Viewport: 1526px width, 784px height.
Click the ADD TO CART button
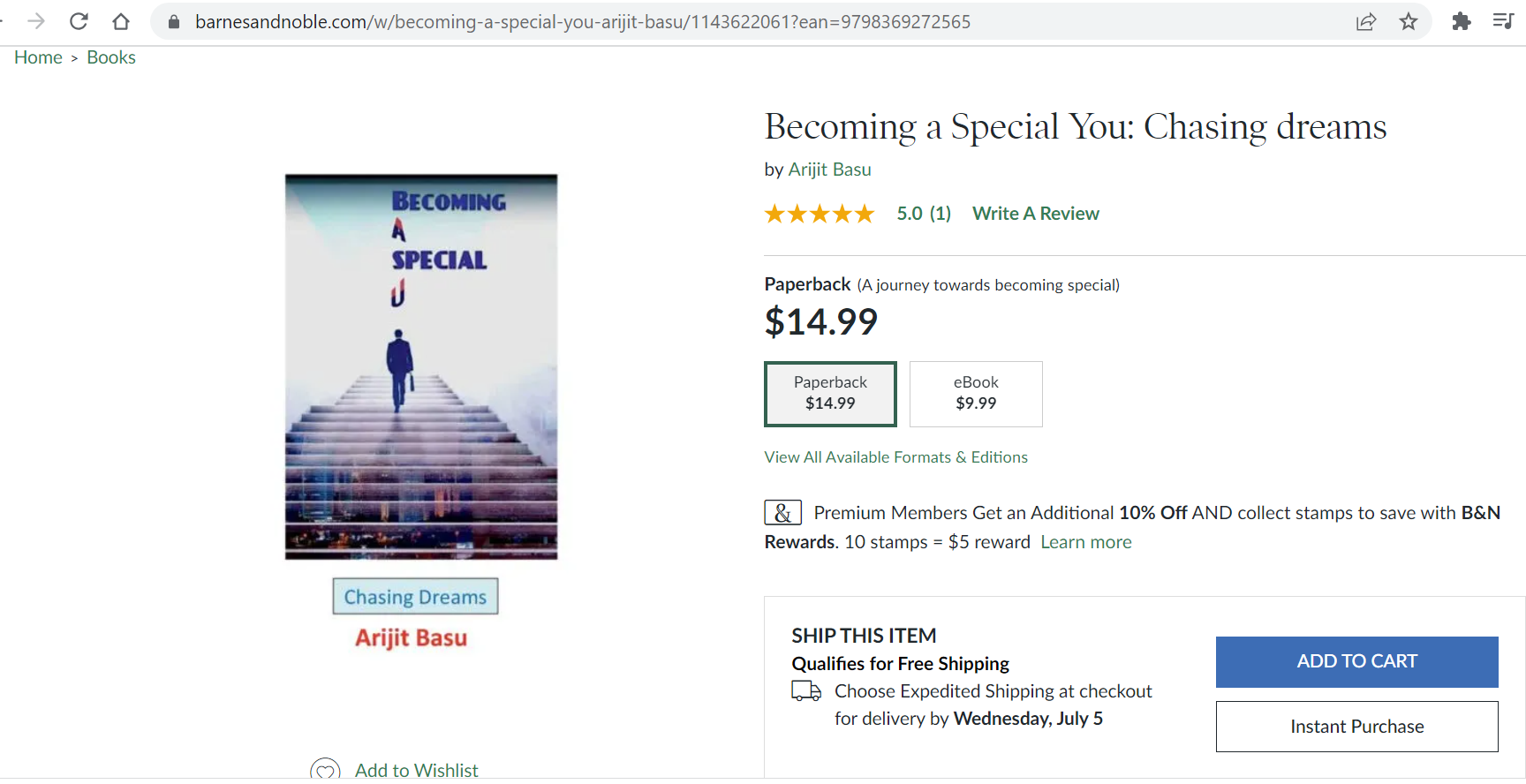(x=1356, y=661)
